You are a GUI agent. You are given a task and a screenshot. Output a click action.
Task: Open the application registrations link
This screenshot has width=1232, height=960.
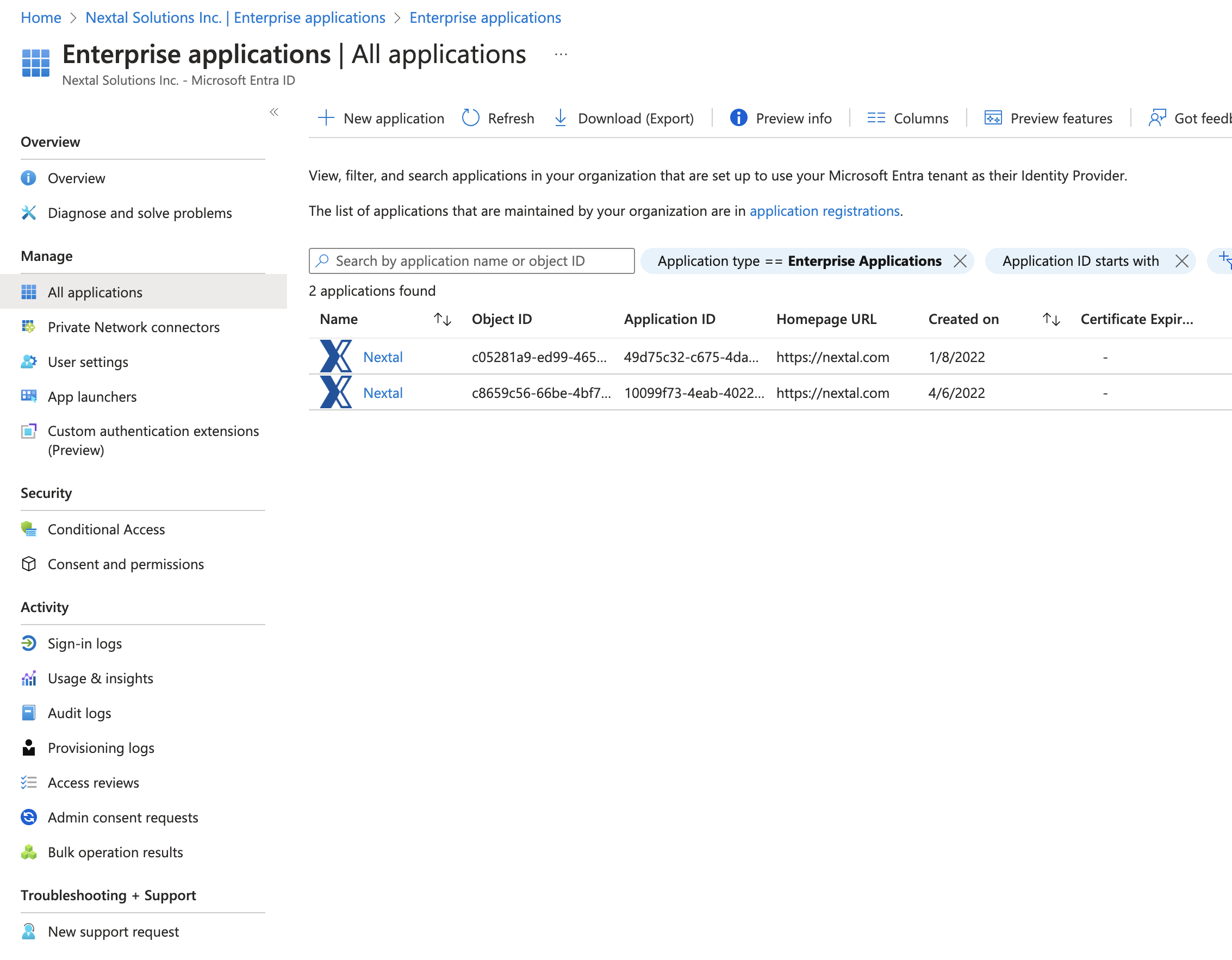(x=824, y=211)
